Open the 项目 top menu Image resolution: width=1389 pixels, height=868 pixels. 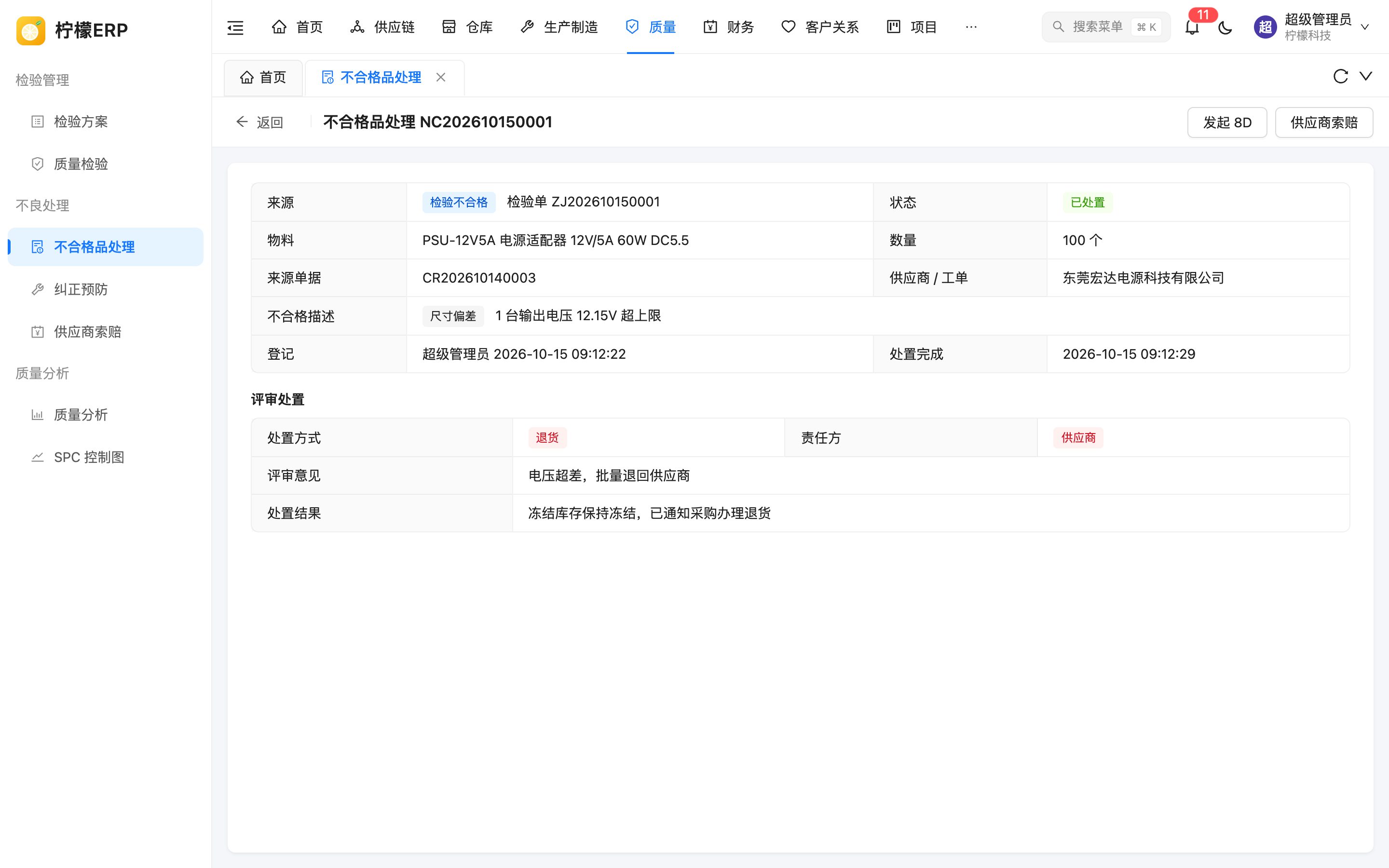click(x=912, y=27)
